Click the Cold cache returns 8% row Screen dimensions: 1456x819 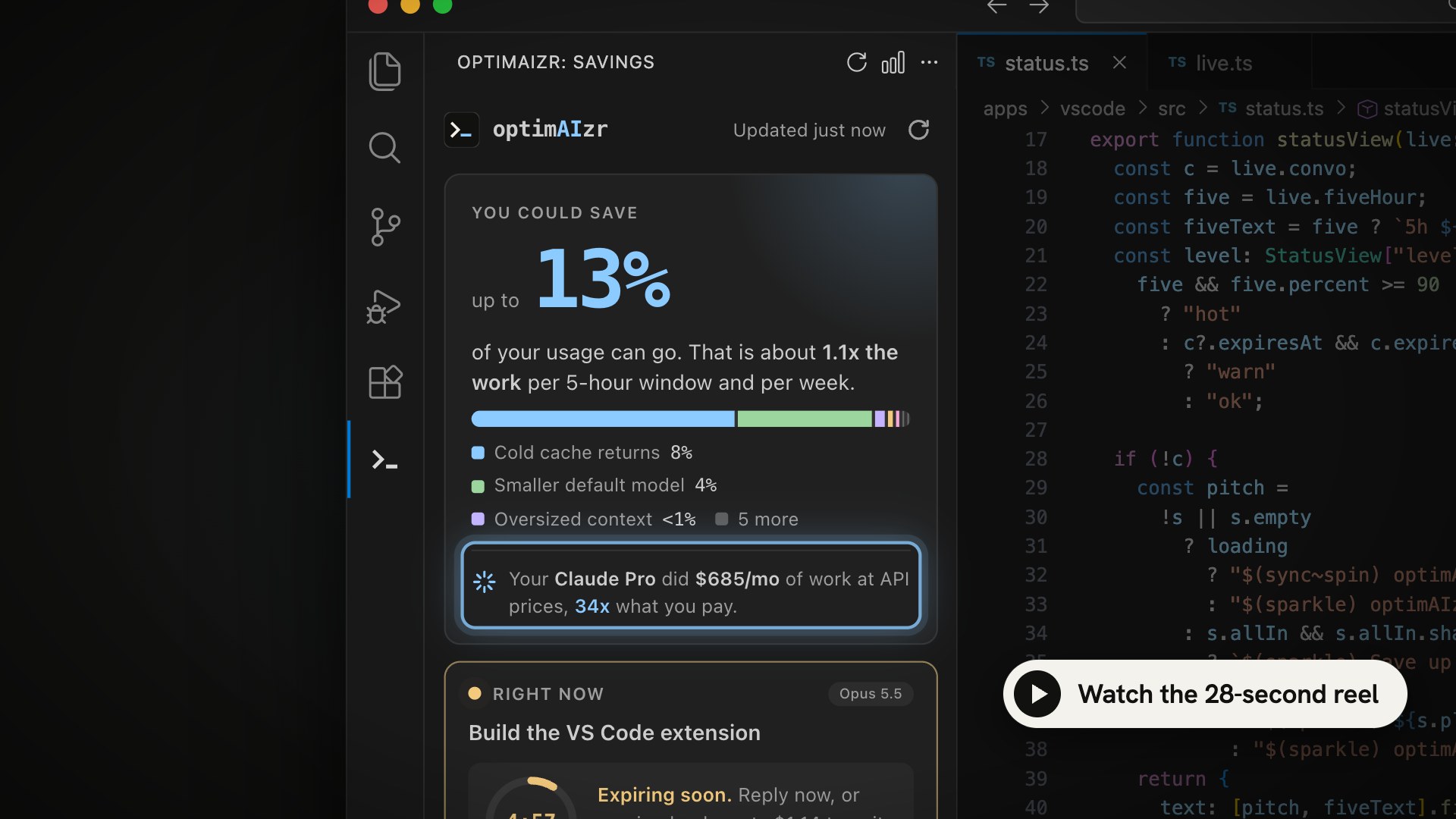pyautogui.click(x=582, y=453)
